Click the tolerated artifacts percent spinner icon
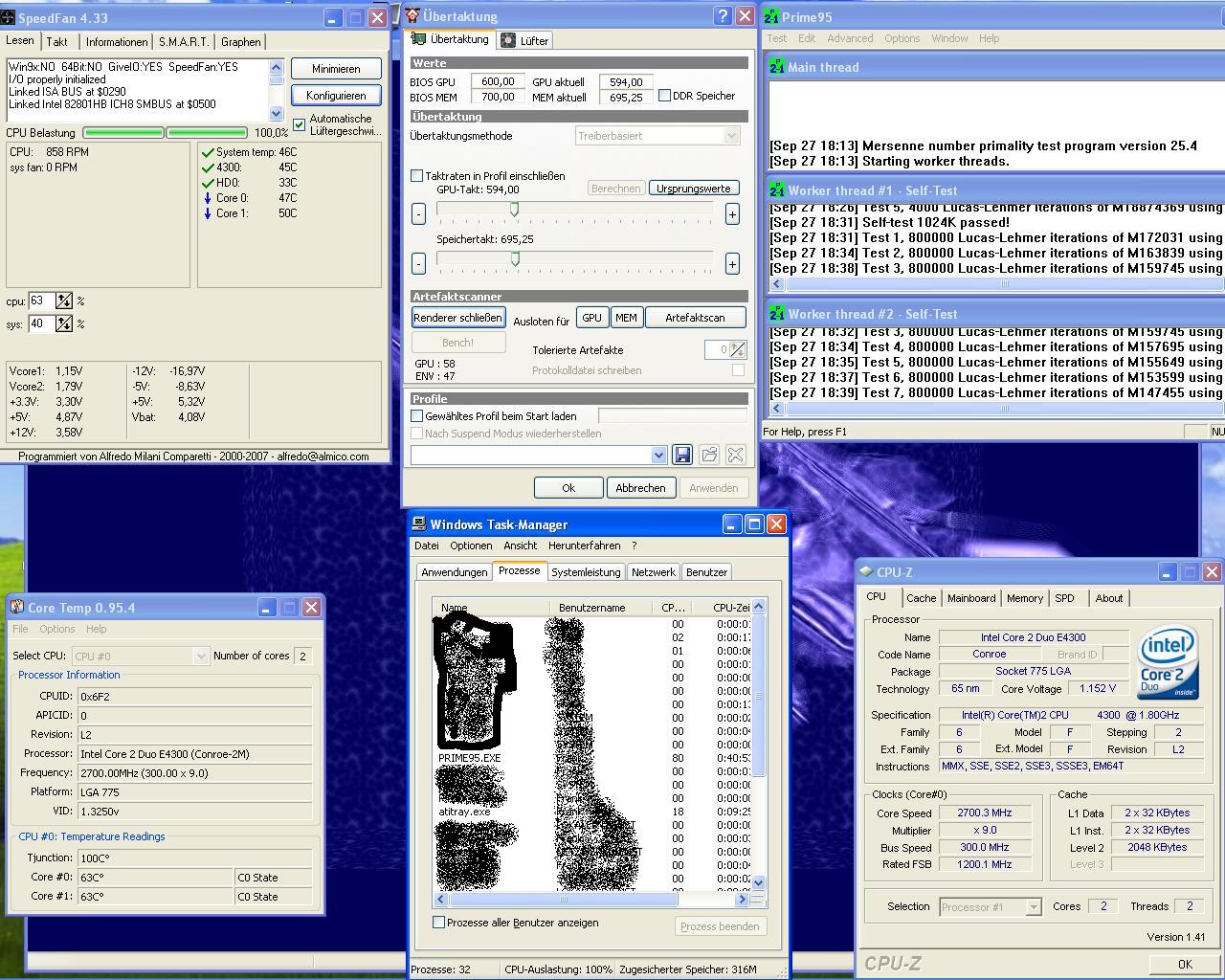This screenshot has height=980, width=1225. 737,350
